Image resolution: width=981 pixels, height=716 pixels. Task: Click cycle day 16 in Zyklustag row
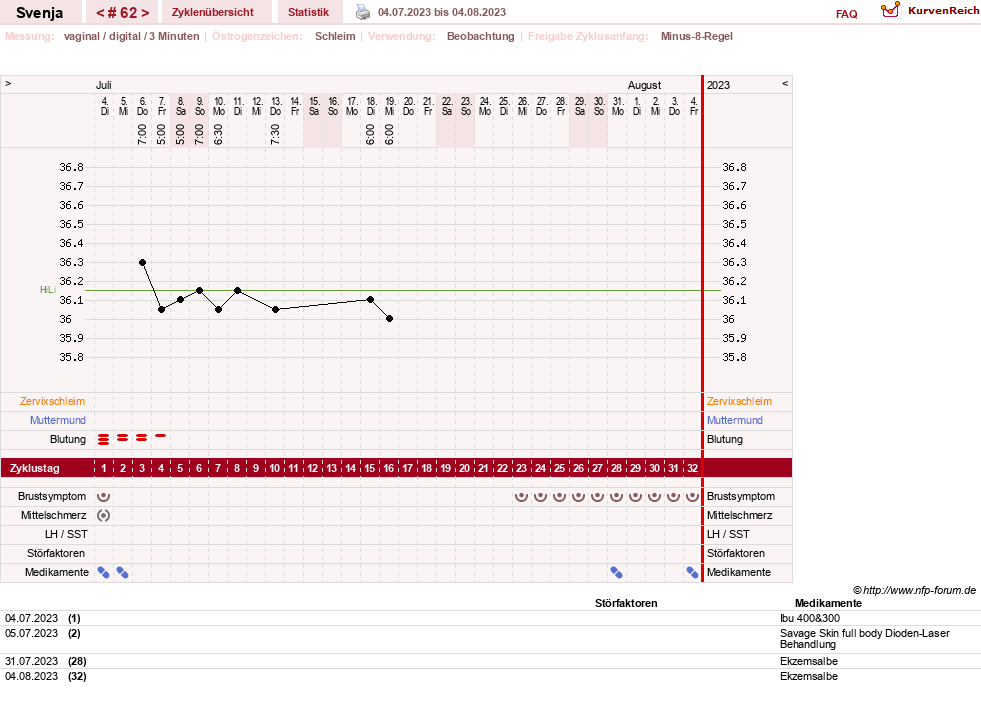click(389, 468)
